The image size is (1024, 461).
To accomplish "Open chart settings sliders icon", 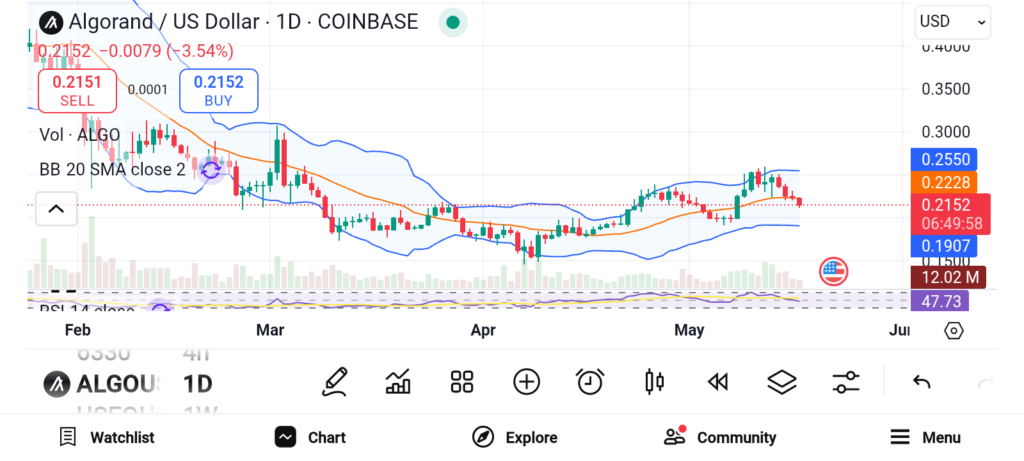I will [x=846, y=381].
